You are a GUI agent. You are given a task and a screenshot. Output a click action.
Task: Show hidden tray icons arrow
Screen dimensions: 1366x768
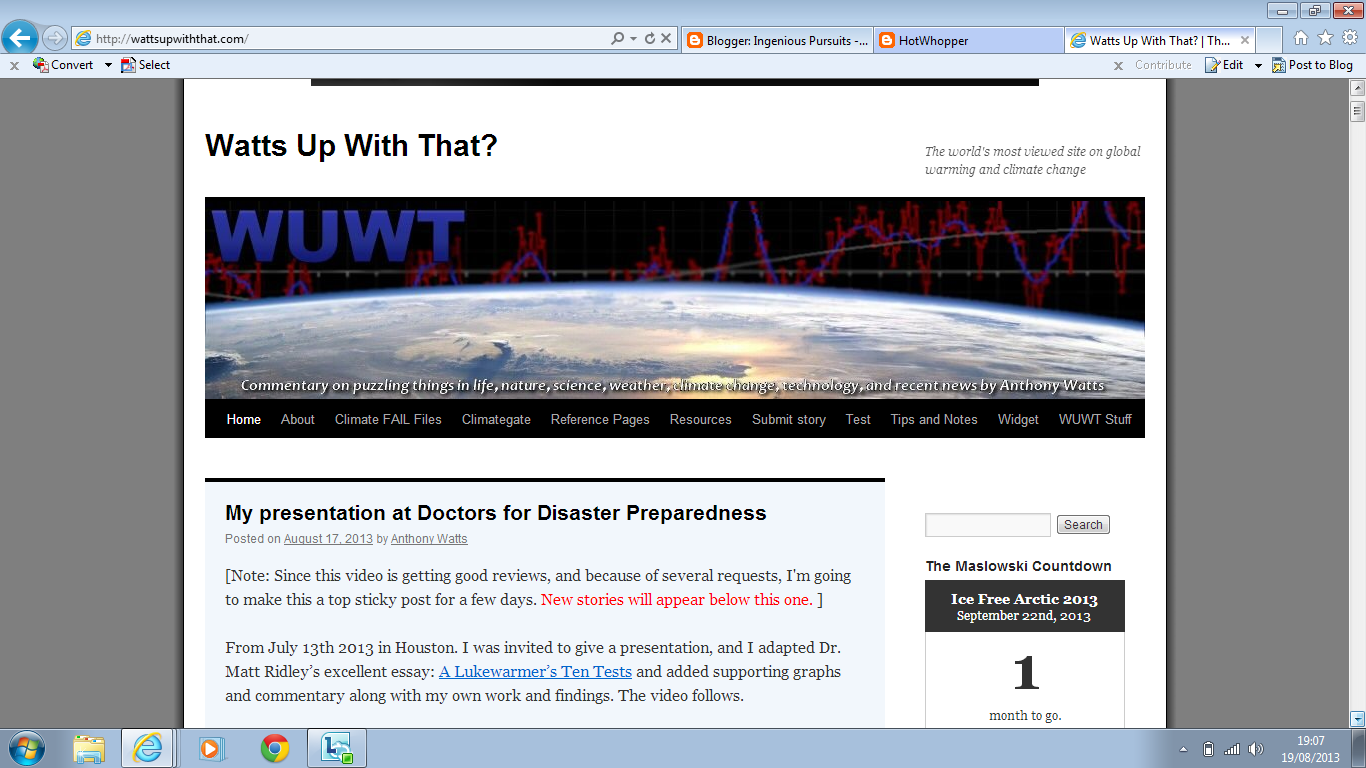coord(1184,749)
